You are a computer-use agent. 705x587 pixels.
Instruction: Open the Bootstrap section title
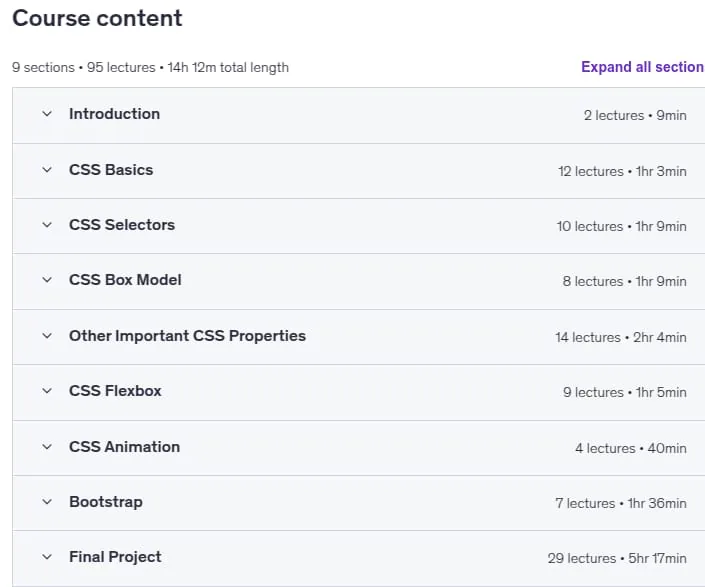point(106,502)
